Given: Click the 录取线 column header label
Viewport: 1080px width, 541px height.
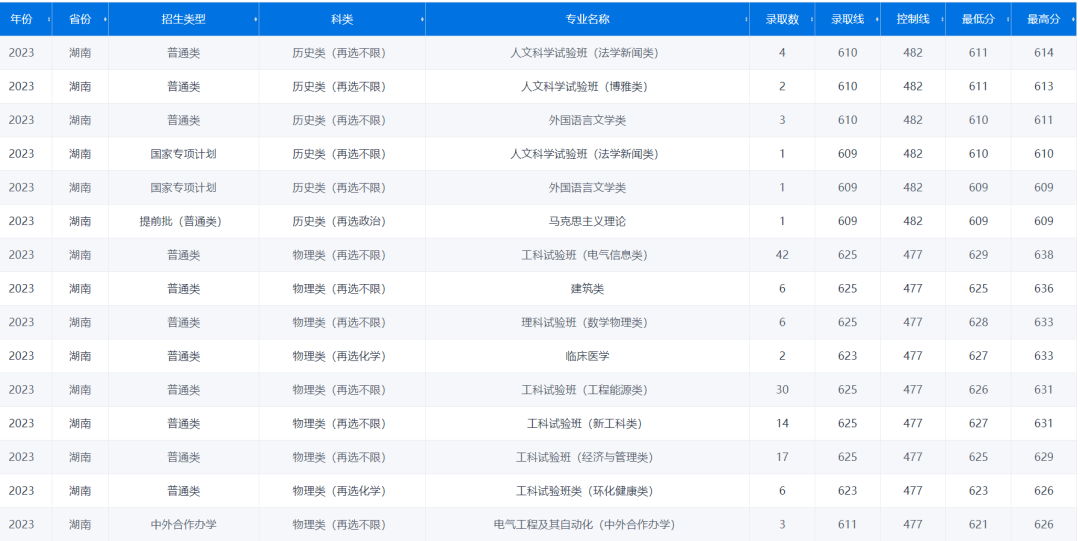Looking at the screenshot, I should [x=847, y=19].
